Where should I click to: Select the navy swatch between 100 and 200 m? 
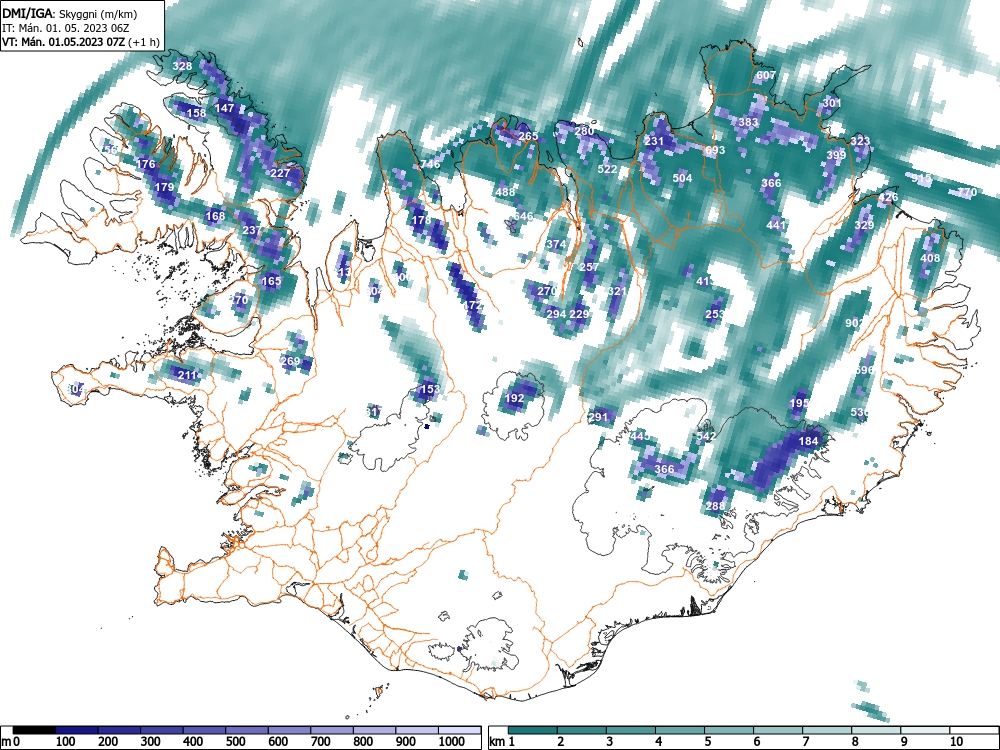pyautogui.click(x=77, y=730)
